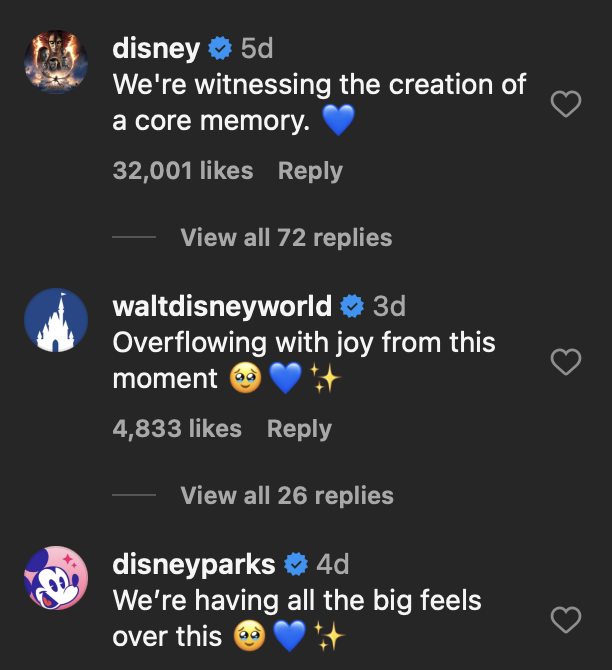The image size is (612, 670).
Task: Open the disney username link
Action: 156,48
